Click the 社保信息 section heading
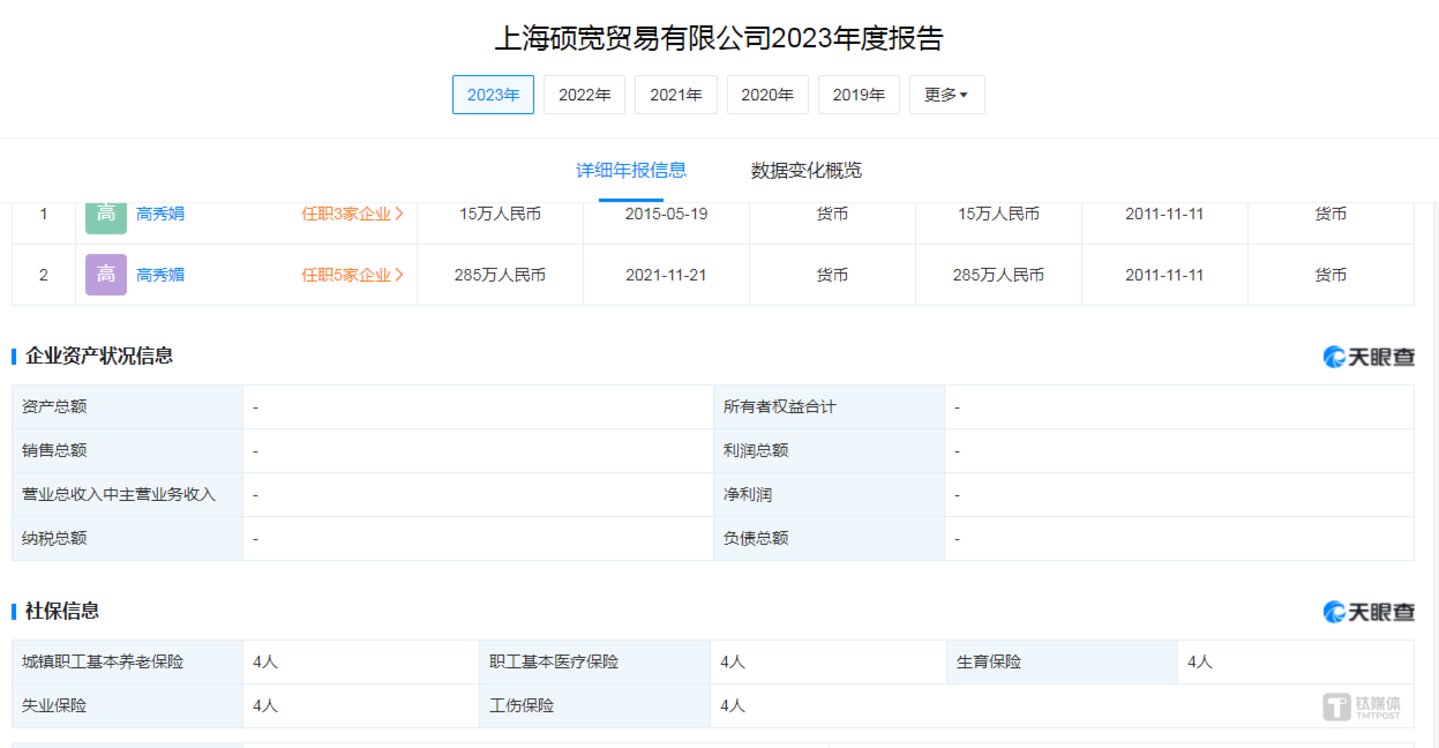 [x=62, y=611]
